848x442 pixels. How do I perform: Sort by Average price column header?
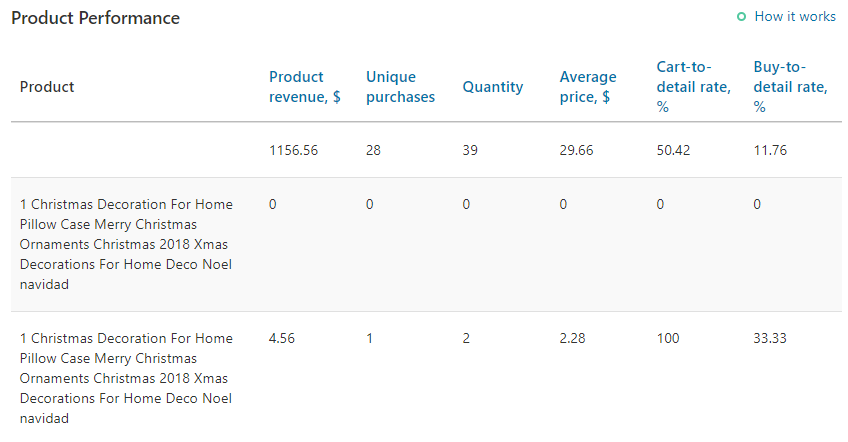[588, 87]
